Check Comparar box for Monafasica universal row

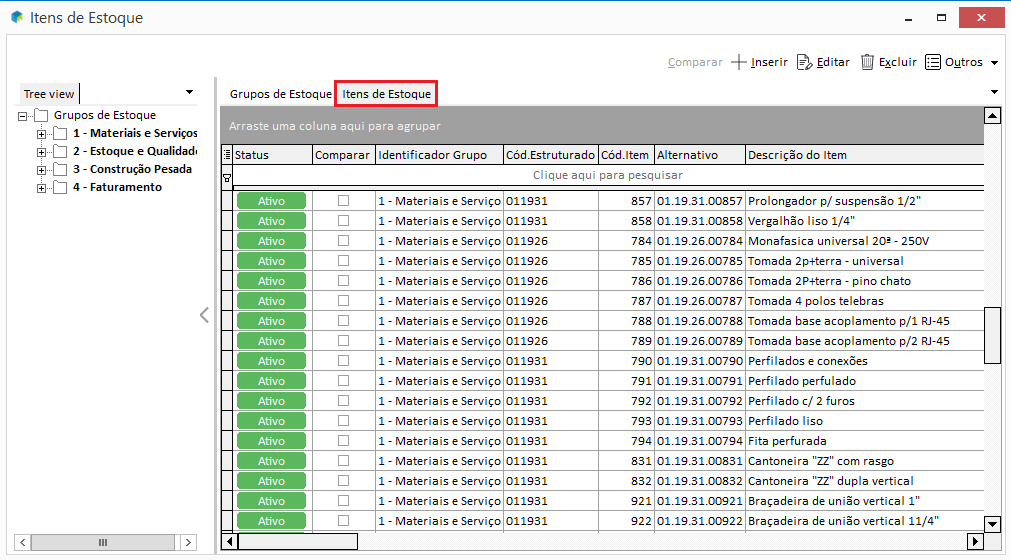pos(344,240)
